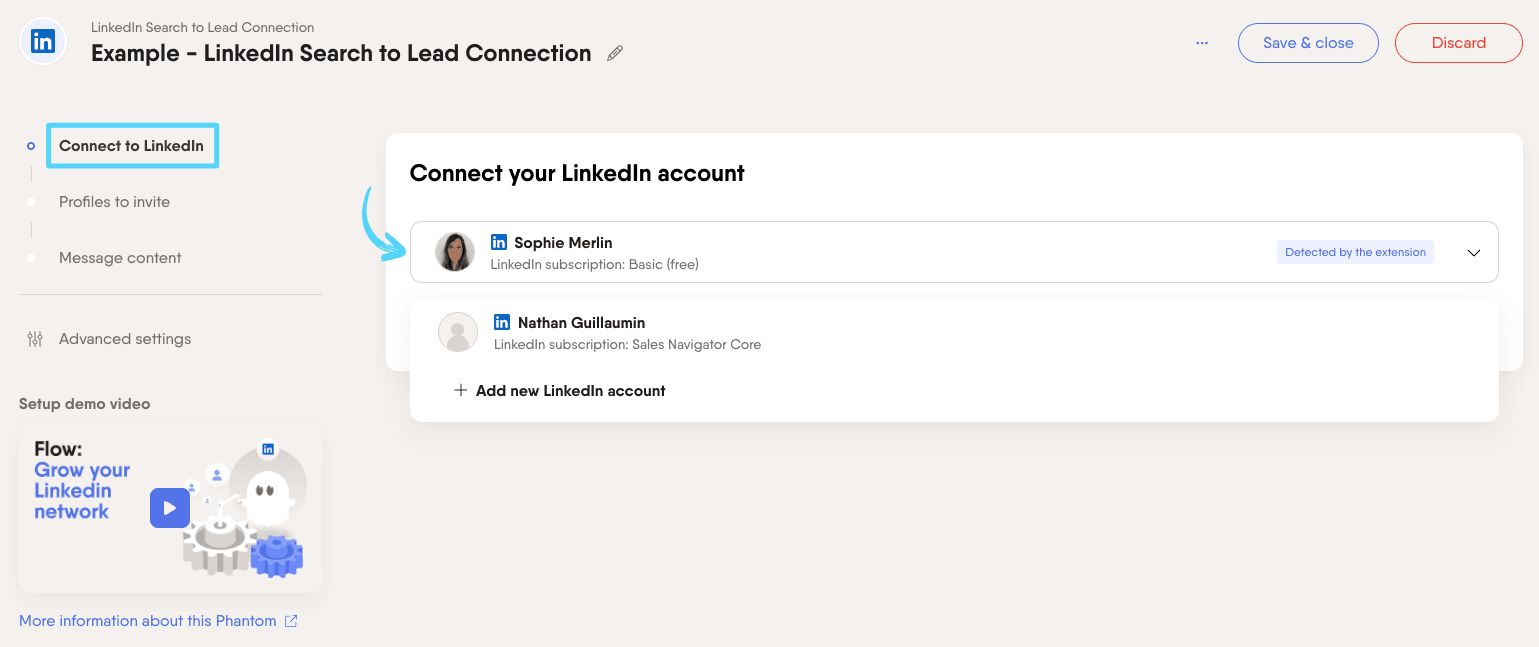Screen dimensions: 1539x647
Task: Click the plus icon for adding account
Action: pos(460,391)
